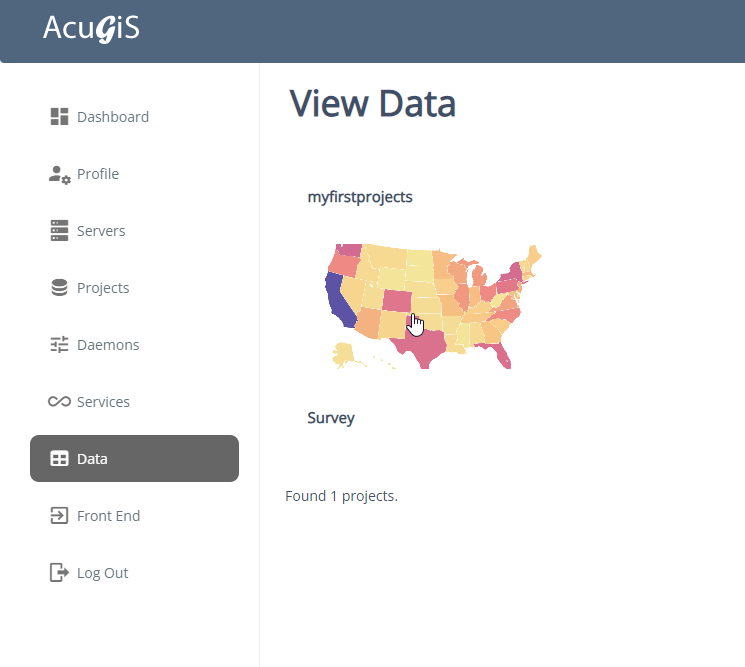
Task: Open the Daemons menu label
Action: coord(108,345)
